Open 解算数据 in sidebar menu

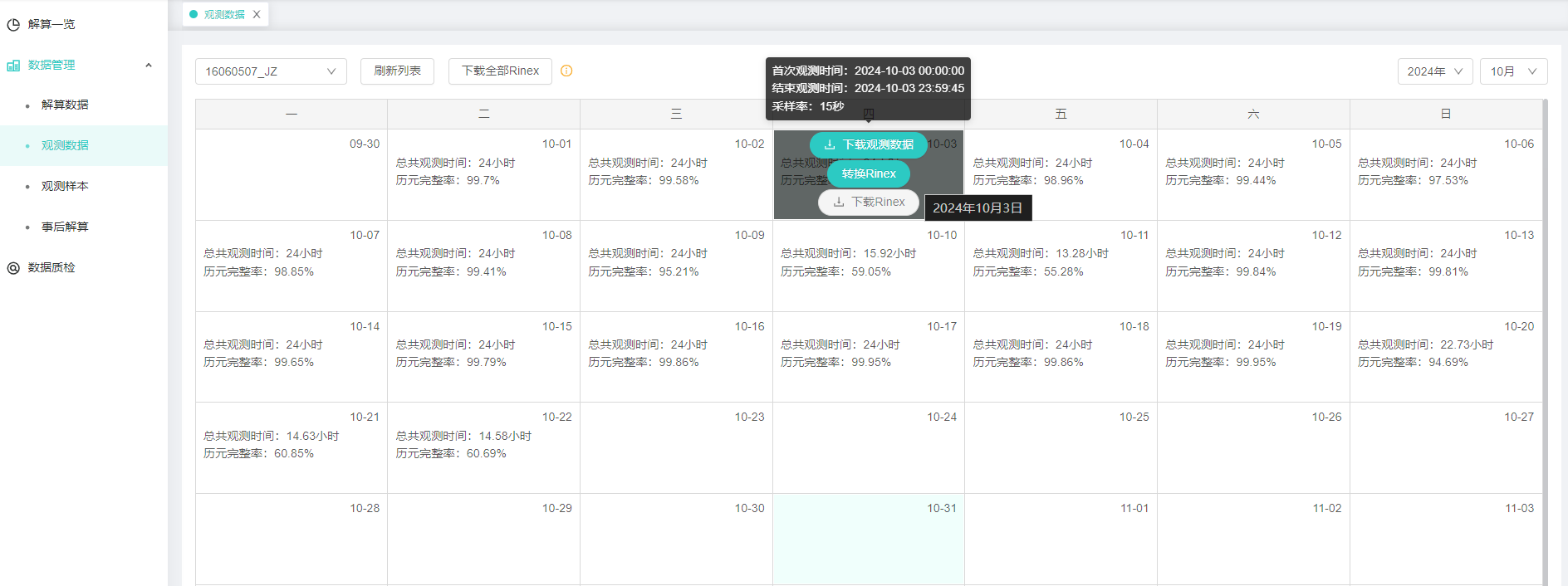pyautogui.click(x=65, y=105)
